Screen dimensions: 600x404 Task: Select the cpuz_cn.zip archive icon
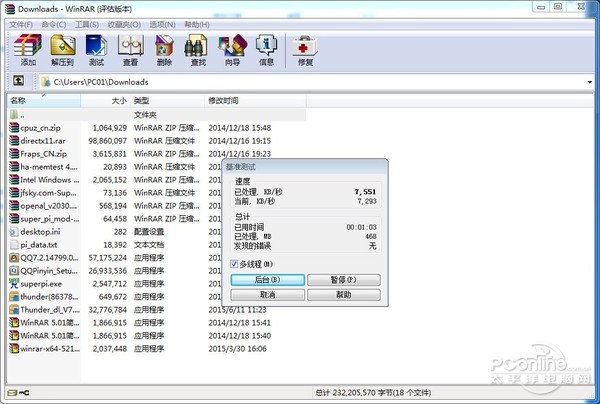[x=14, y=127]
